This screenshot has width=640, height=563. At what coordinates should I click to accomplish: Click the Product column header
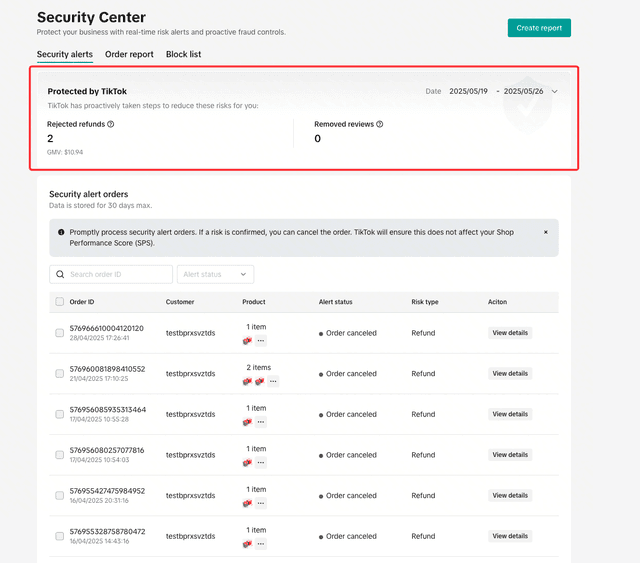coord(254,302)
